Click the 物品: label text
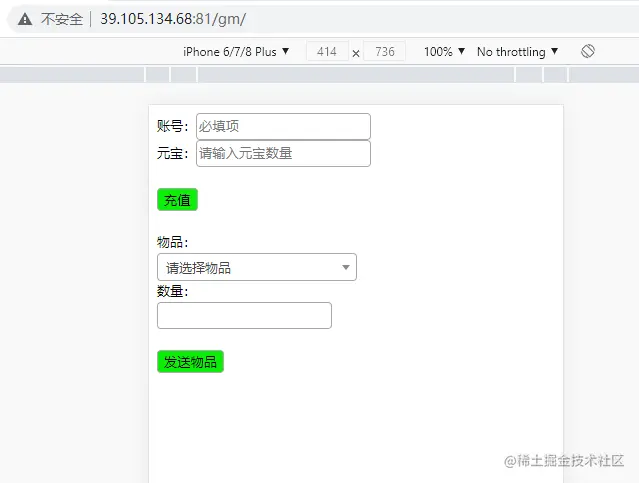 (172, 242)
